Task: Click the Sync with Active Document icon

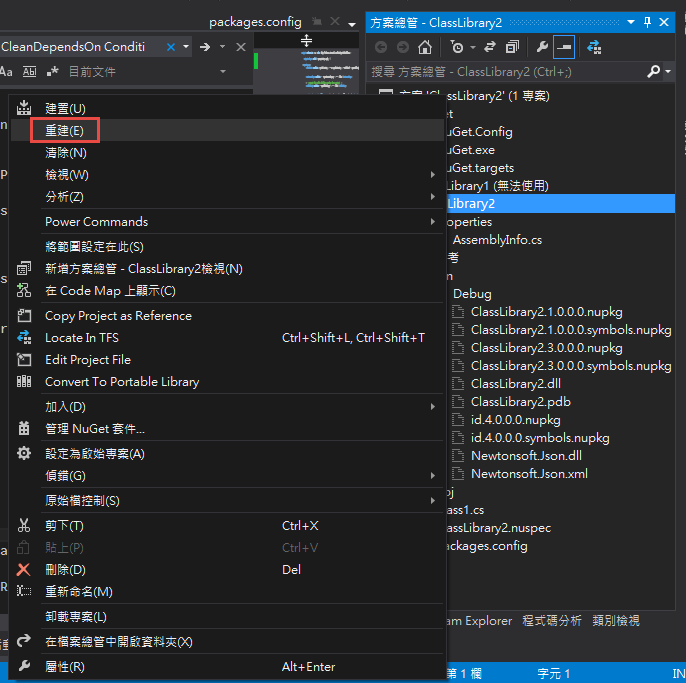Action: (490, 47)
